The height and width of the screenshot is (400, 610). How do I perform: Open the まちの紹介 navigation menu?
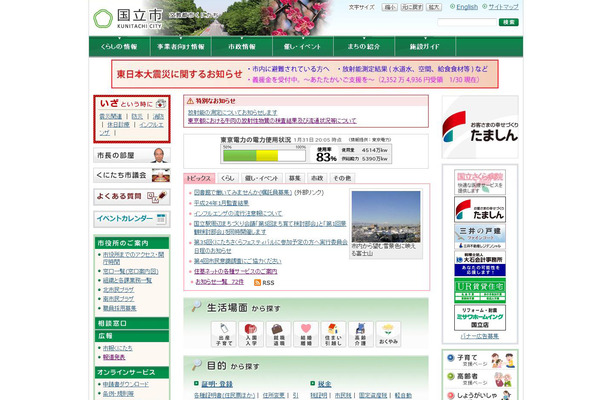point(364,47)
